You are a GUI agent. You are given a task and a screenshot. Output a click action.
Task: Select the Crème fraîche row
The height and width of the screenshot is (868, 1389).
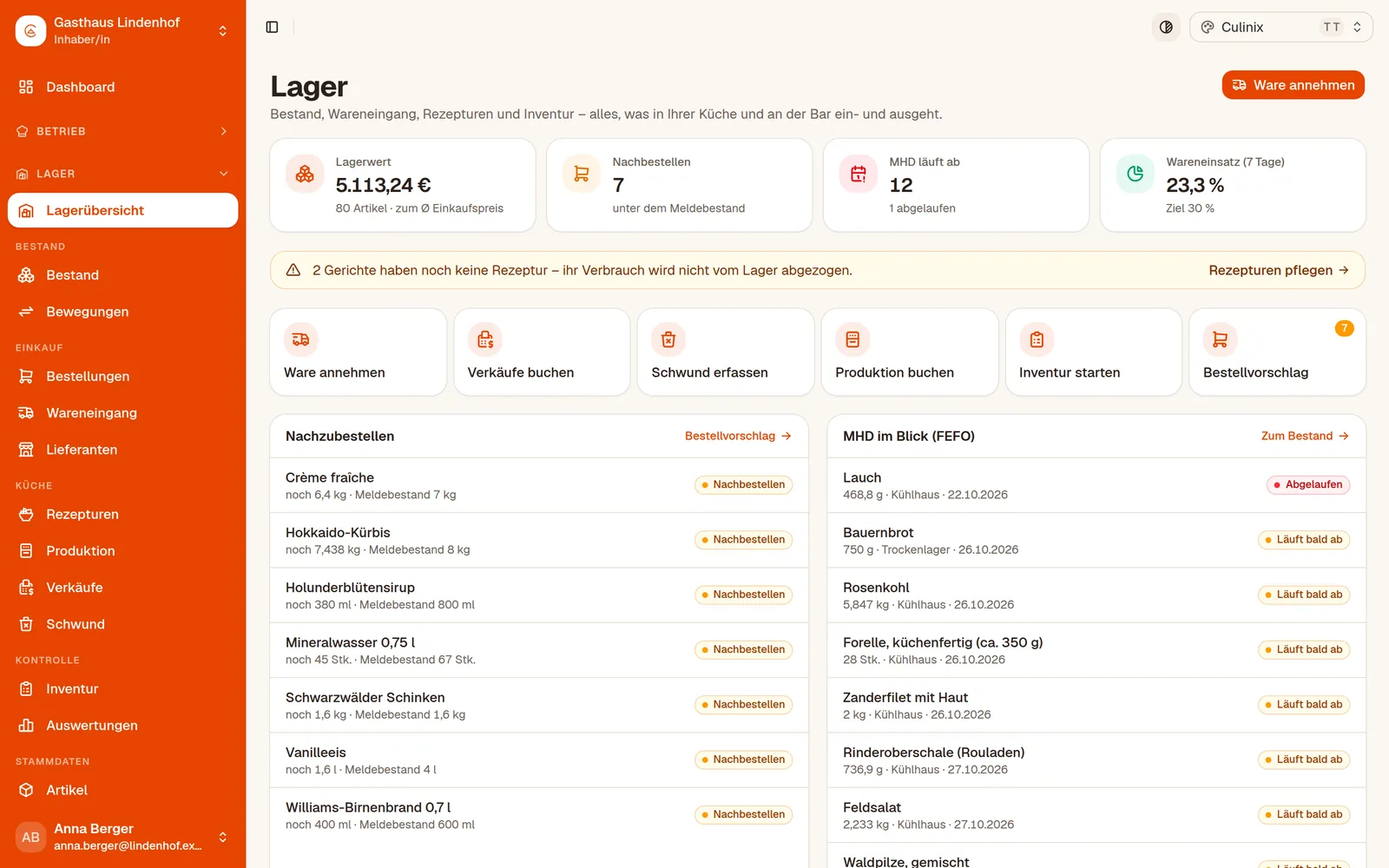coord(539,485)
